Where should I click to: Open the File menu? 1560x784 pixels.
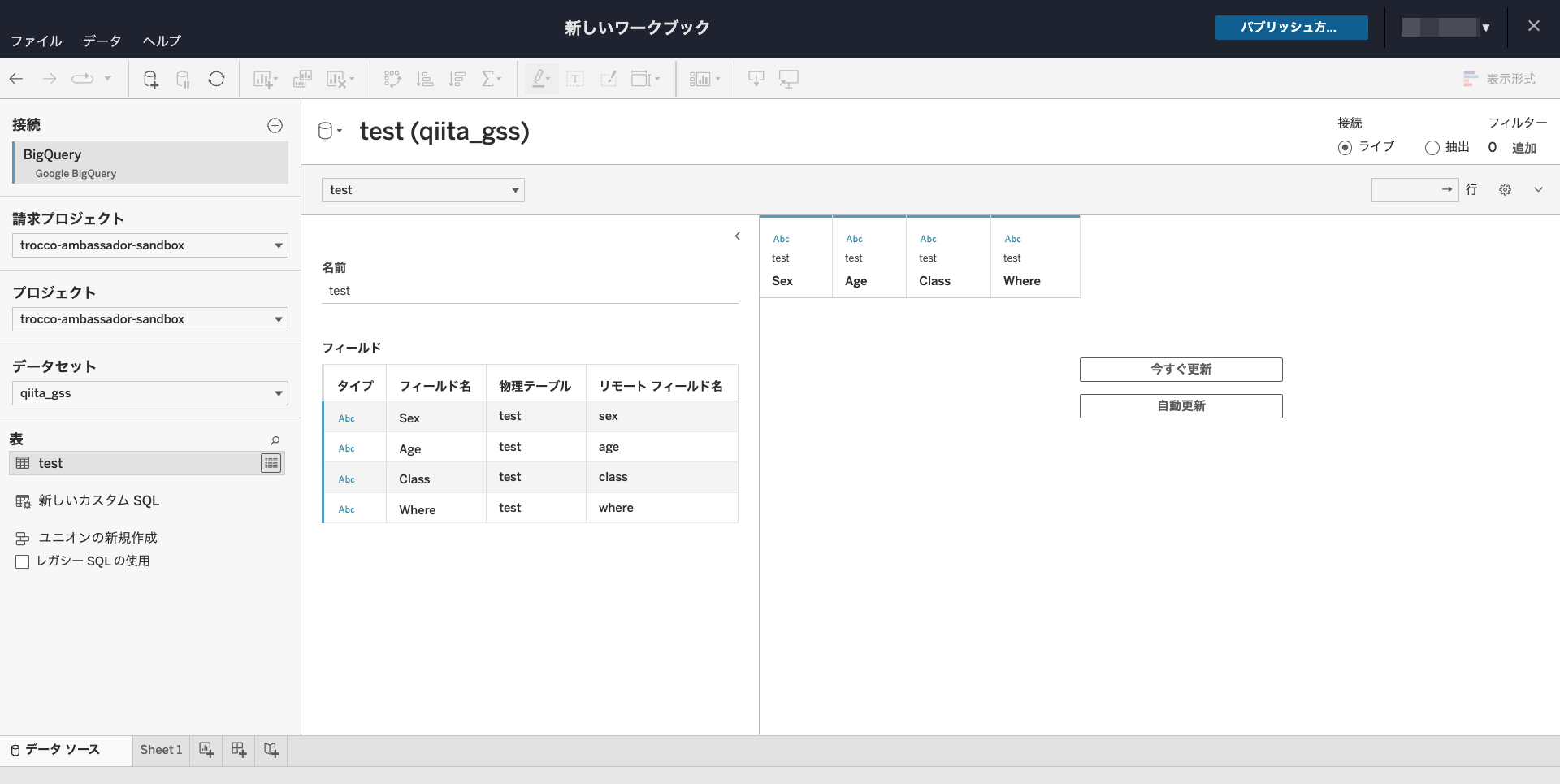tap(36, 41)
